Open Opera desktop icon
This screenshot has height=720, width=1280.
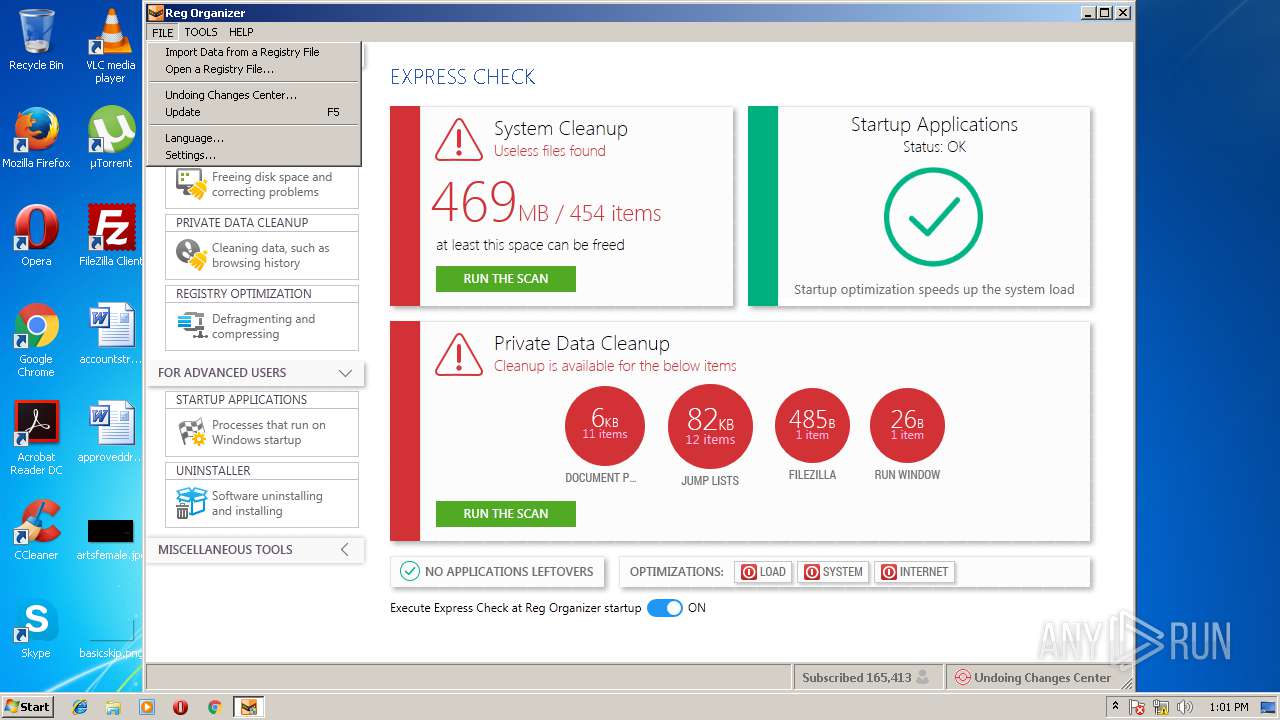click(36, 236)
